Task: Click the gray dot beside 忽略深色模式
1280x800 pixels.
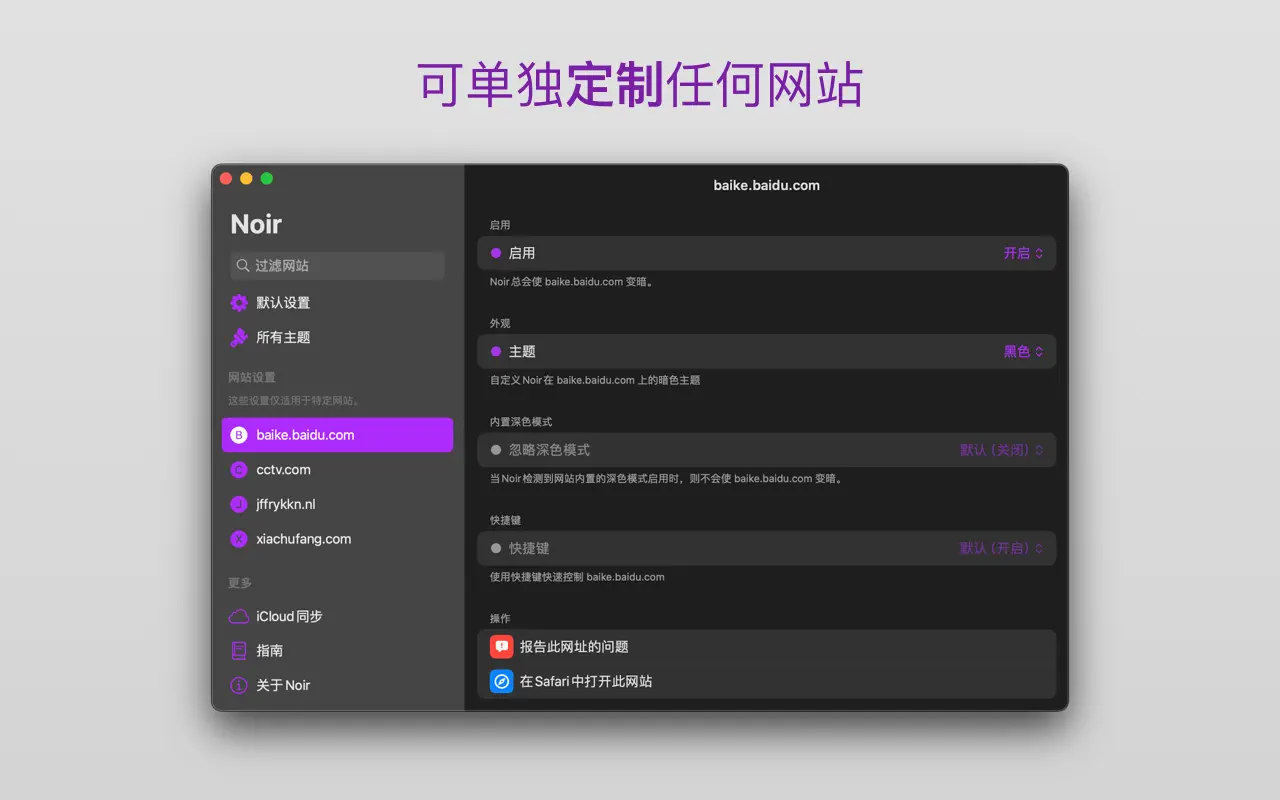Action: click(496, 450)
